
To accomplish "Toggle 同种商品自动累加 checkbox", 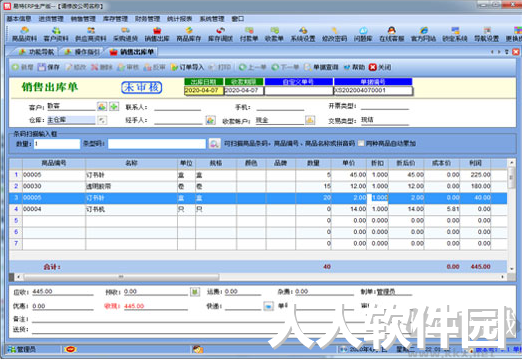I will 361,143.
